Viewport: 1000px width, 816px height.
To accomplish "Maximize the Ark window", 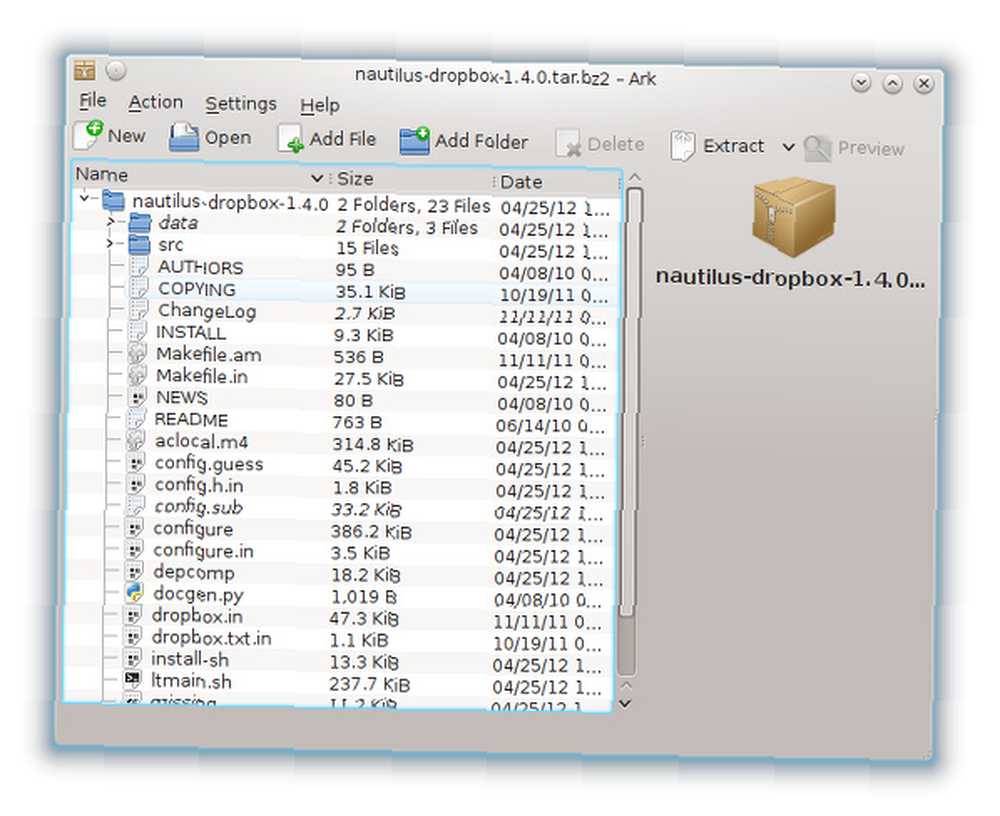I will point(892,84).
